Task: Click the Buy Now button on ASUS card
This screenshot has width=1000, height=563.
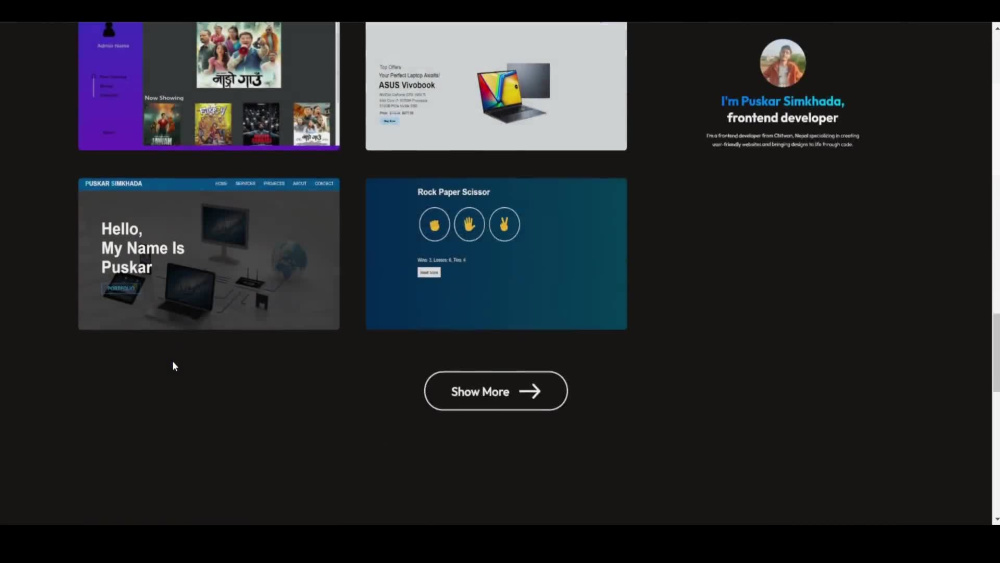Action: pos(389,121)
